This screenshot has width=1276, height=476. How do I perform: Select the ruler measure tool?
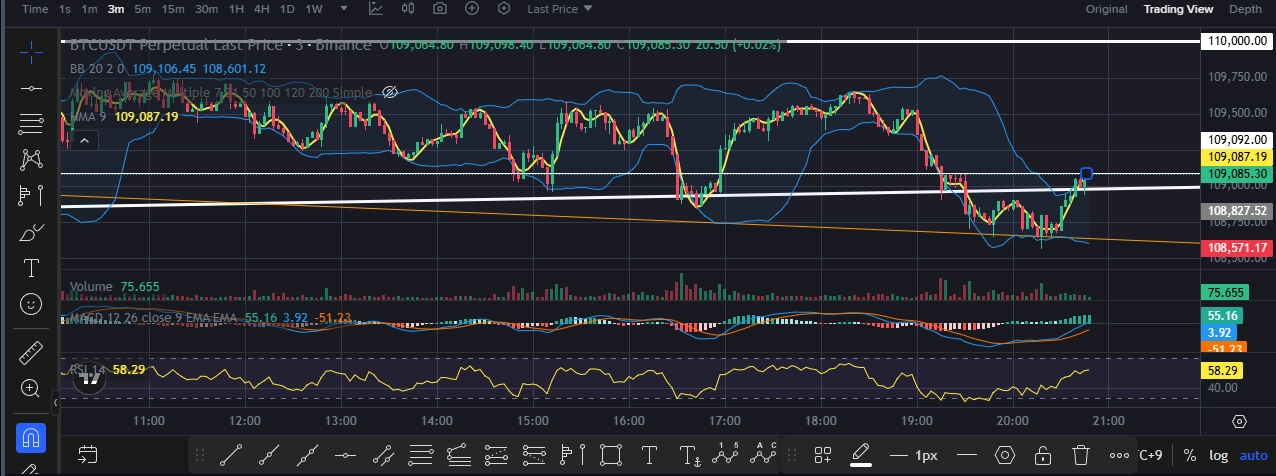click(31, 354)
